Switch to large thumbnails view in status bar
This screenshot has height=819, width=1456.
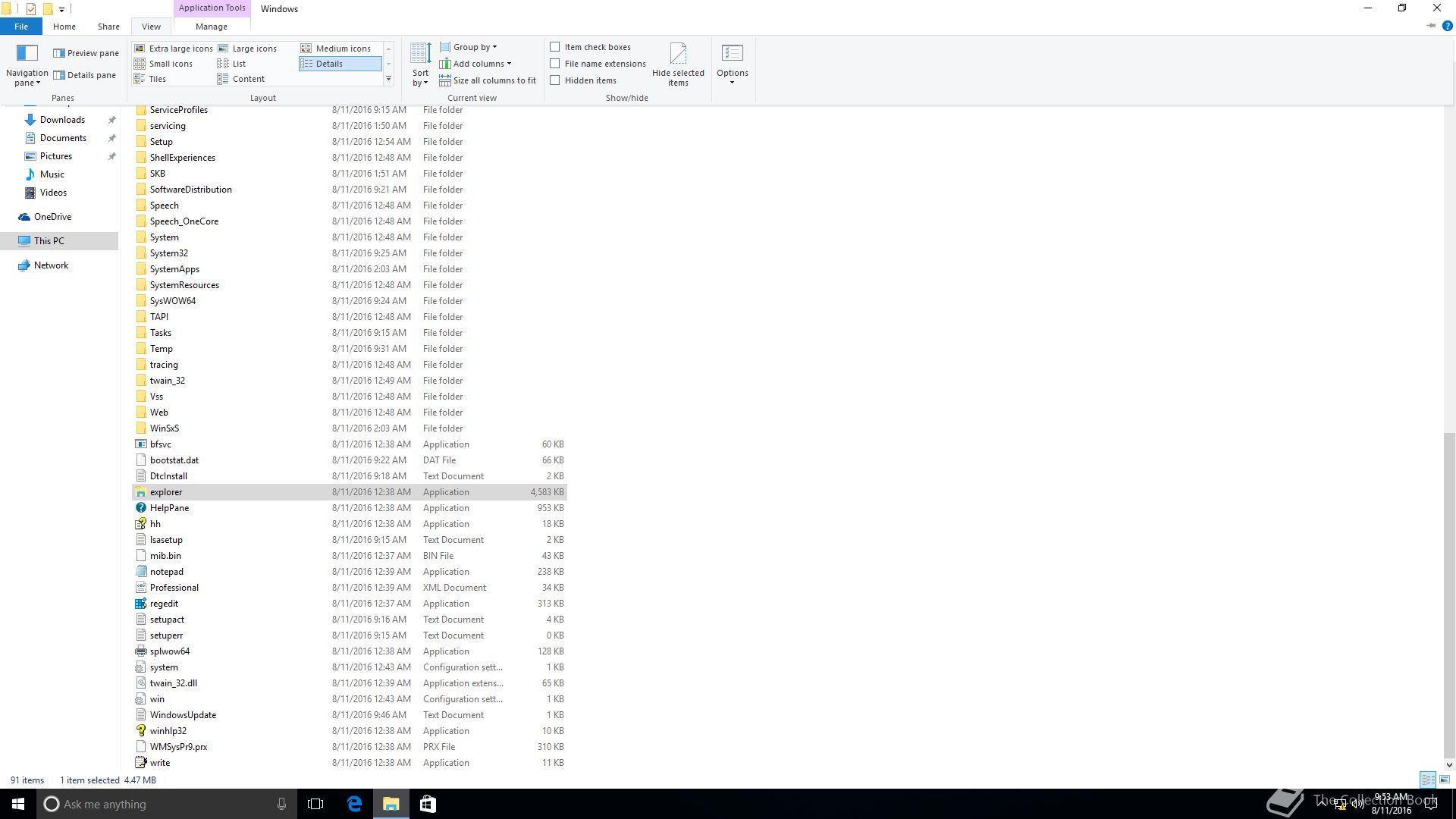[1445, 780]
